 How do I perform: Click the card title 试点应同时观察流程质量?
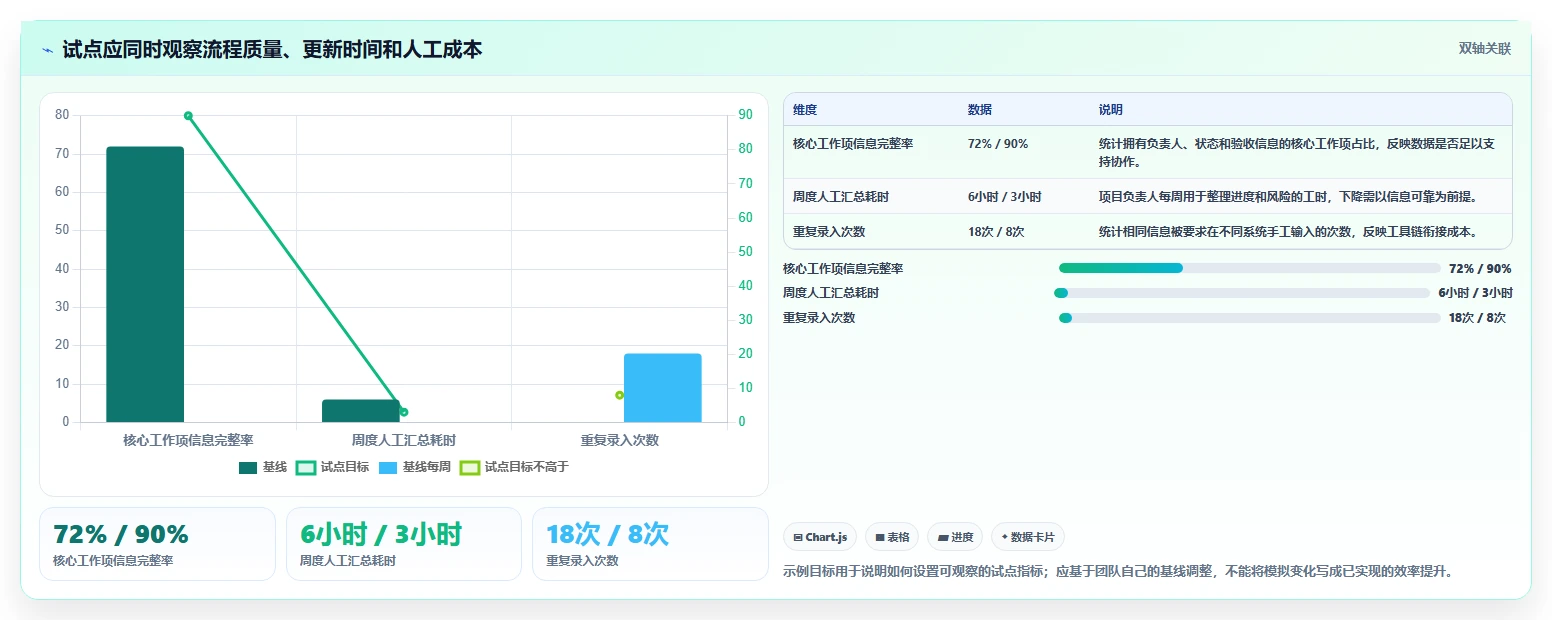click(x=272, y=49)
